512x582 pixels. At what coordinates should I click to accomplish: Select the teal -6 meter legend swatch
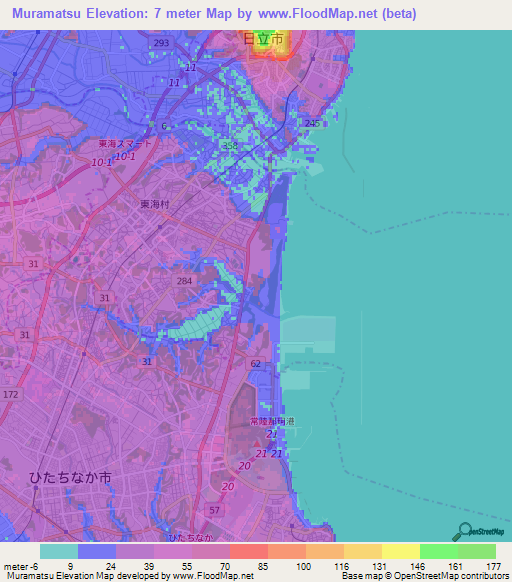click(x=59, y=552)
